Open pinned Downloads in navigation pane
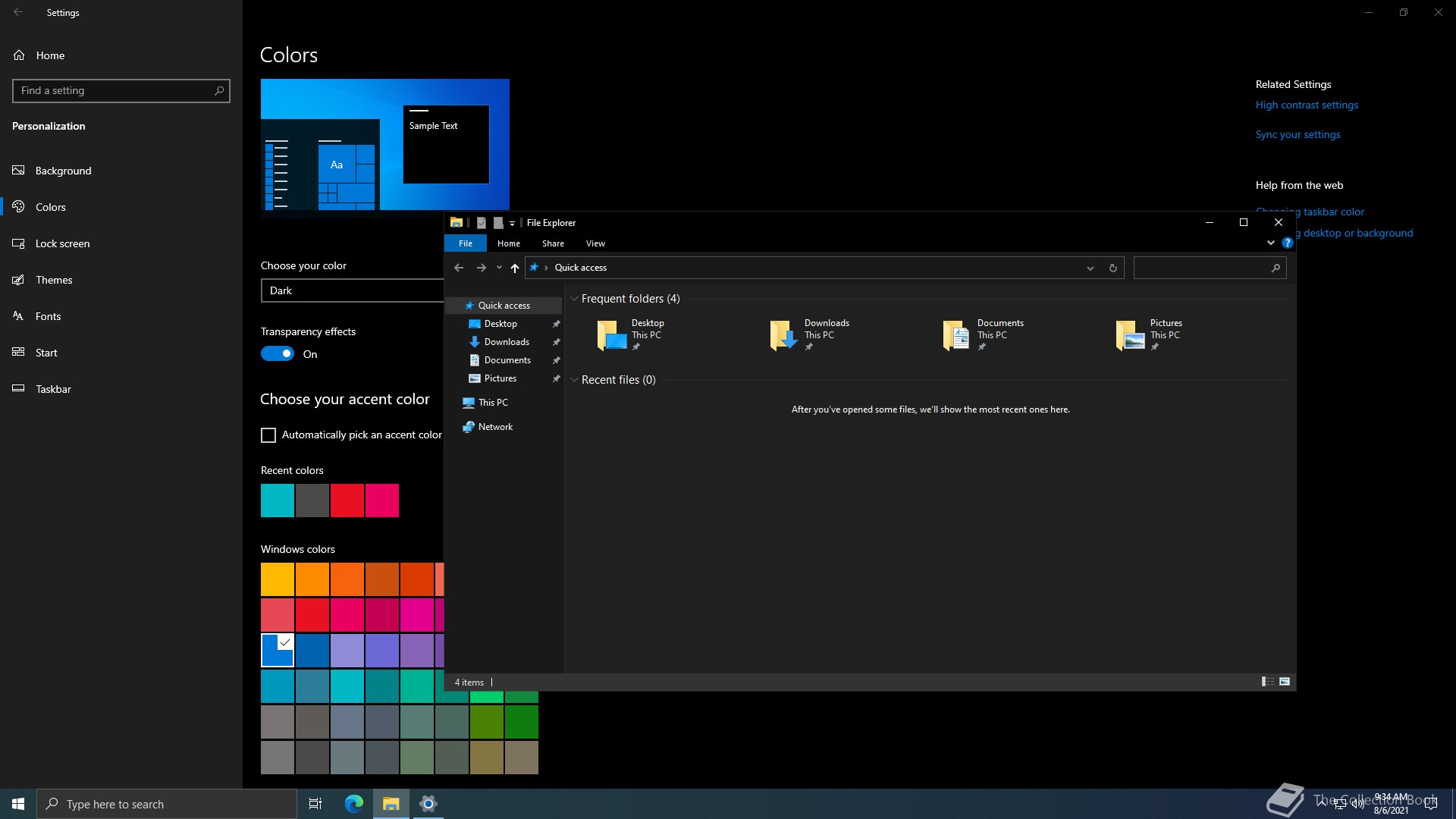The image size is (1456, 819). coord(507,342)
